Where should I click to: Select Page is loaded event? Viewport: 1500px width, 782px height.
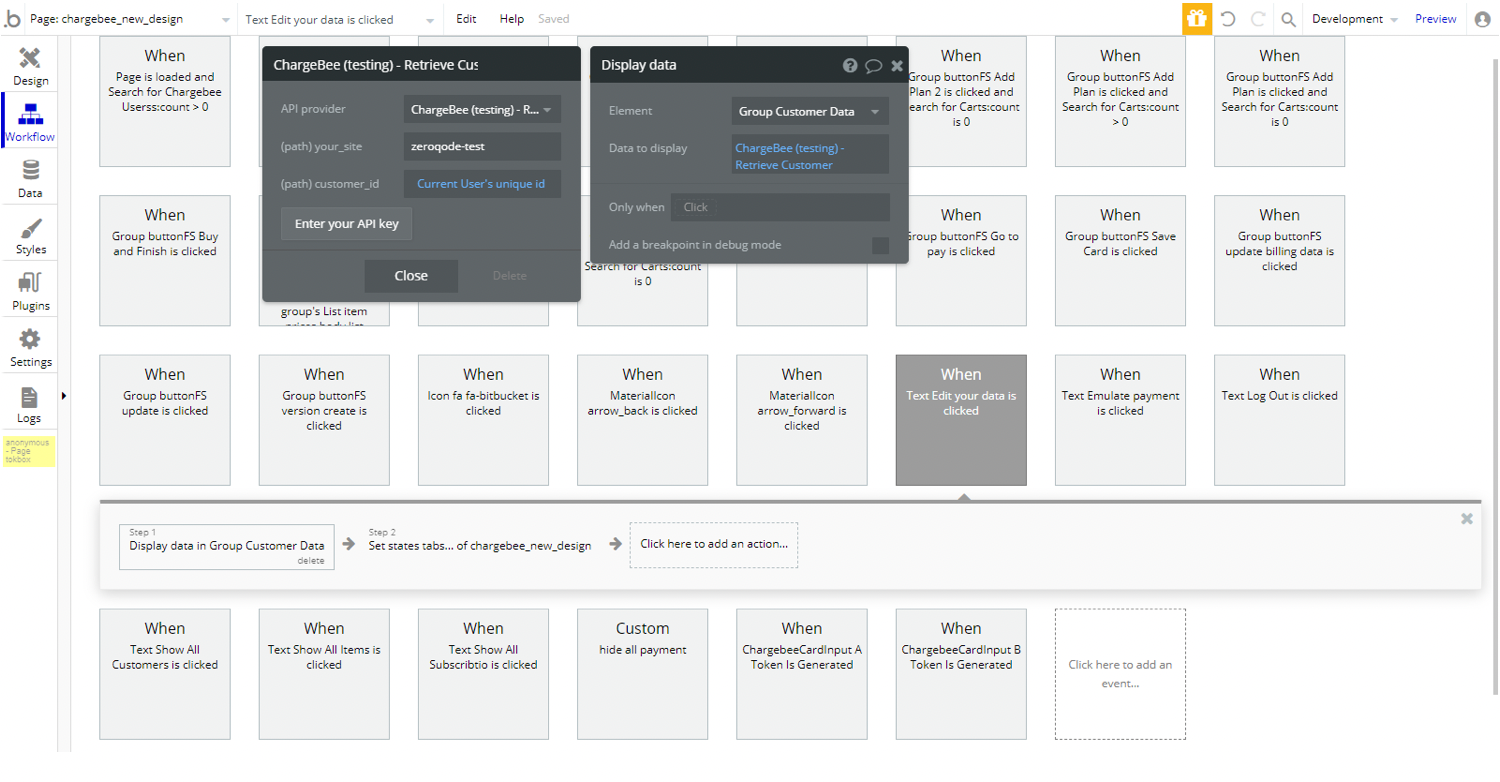165,101
